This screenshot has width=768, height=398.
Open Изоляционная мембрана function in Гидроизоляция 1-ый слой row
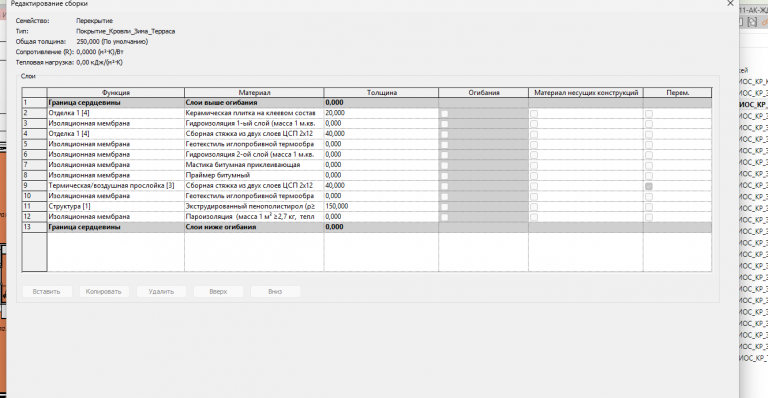116,123
